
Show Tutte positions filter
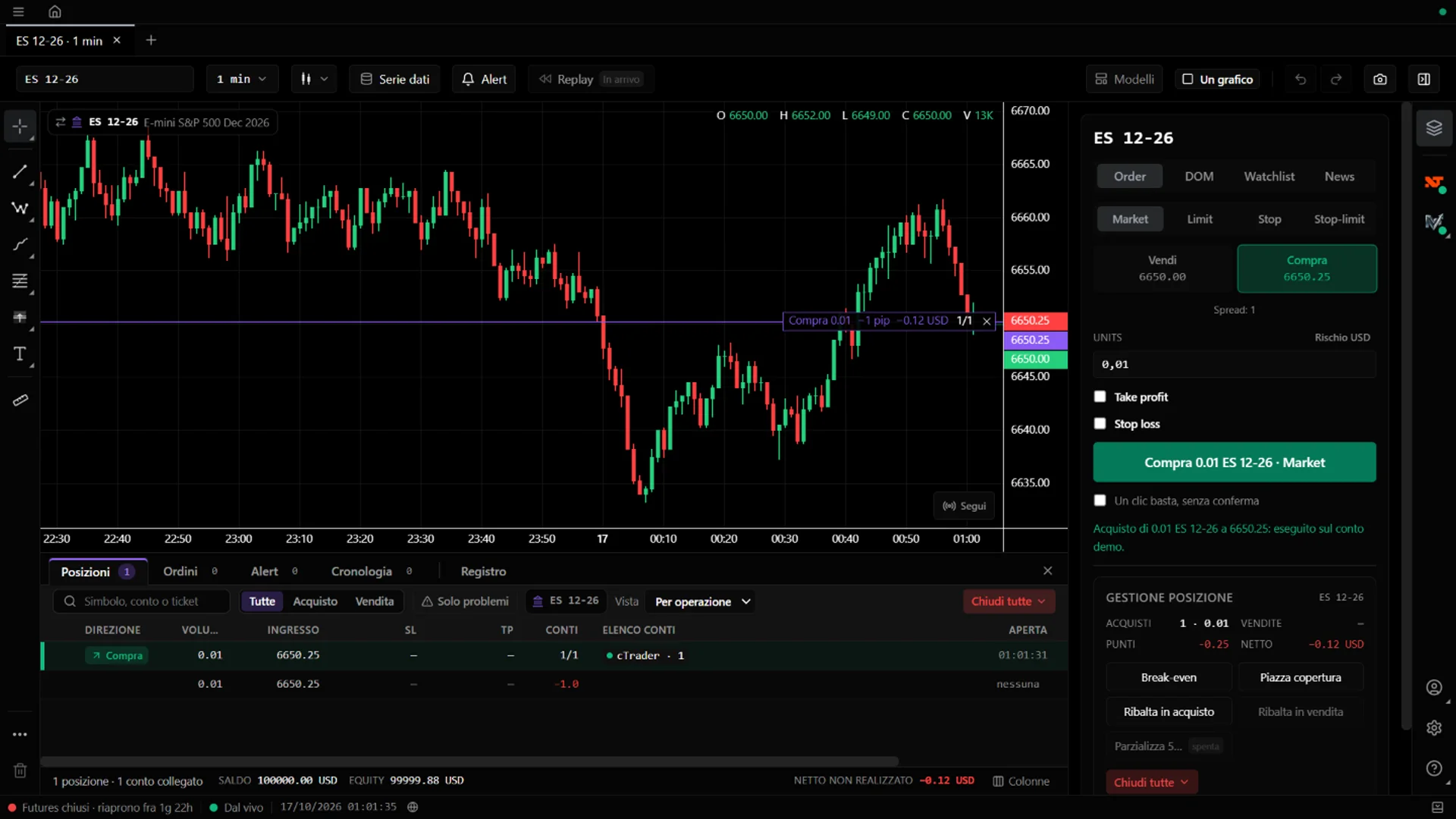coord(262,601)
